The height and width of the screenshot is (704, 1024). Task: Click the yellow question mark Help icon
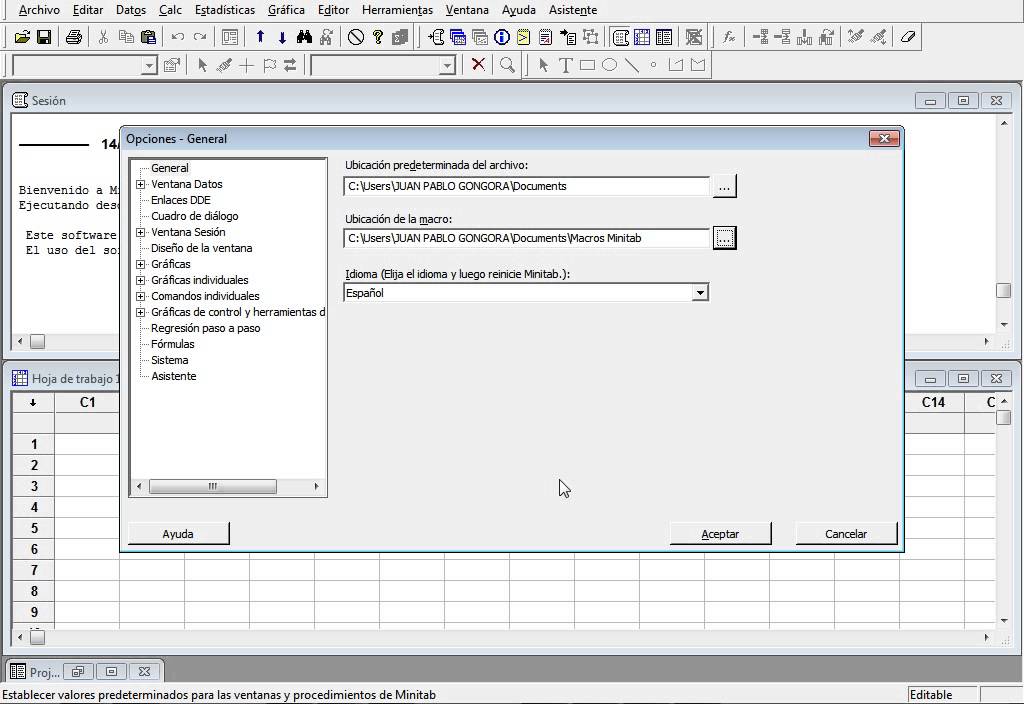click(377, 37)
